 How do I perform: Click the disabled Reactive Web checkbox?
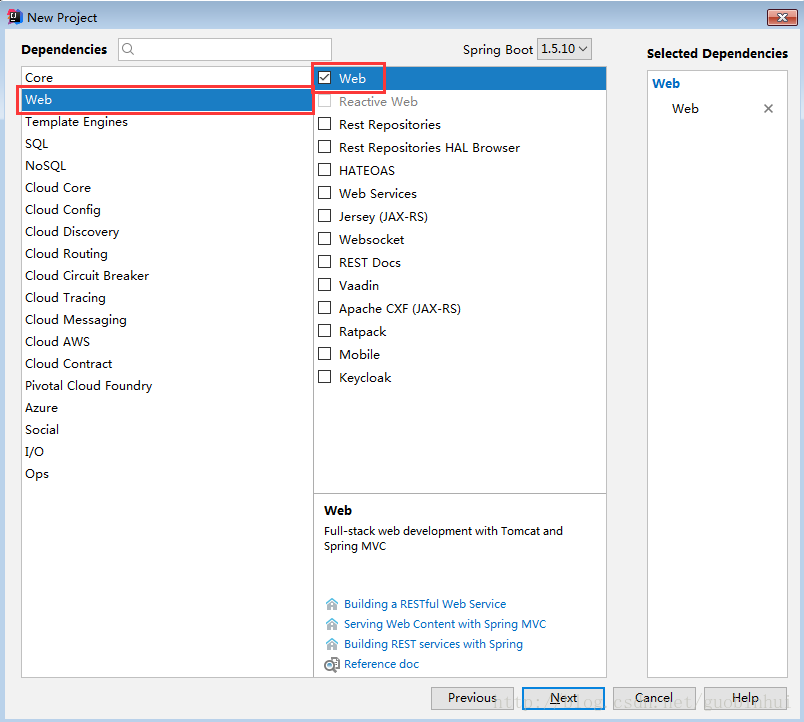click(325, 101)
